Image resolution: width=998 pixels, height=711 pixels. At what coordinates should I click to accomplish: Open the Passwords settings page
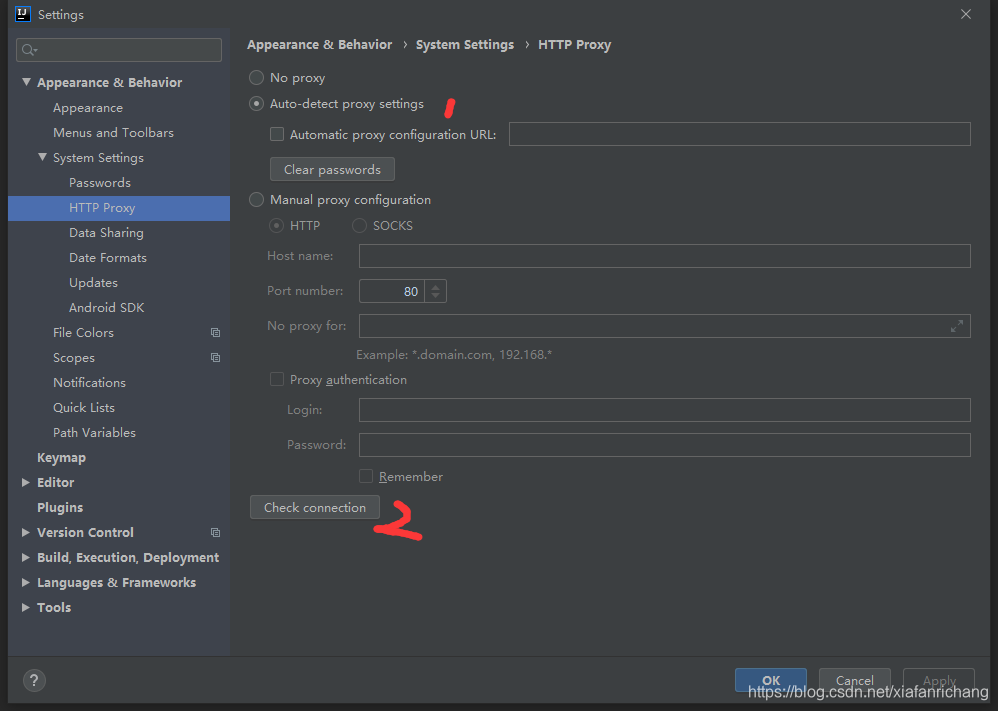tap(100, 183)
